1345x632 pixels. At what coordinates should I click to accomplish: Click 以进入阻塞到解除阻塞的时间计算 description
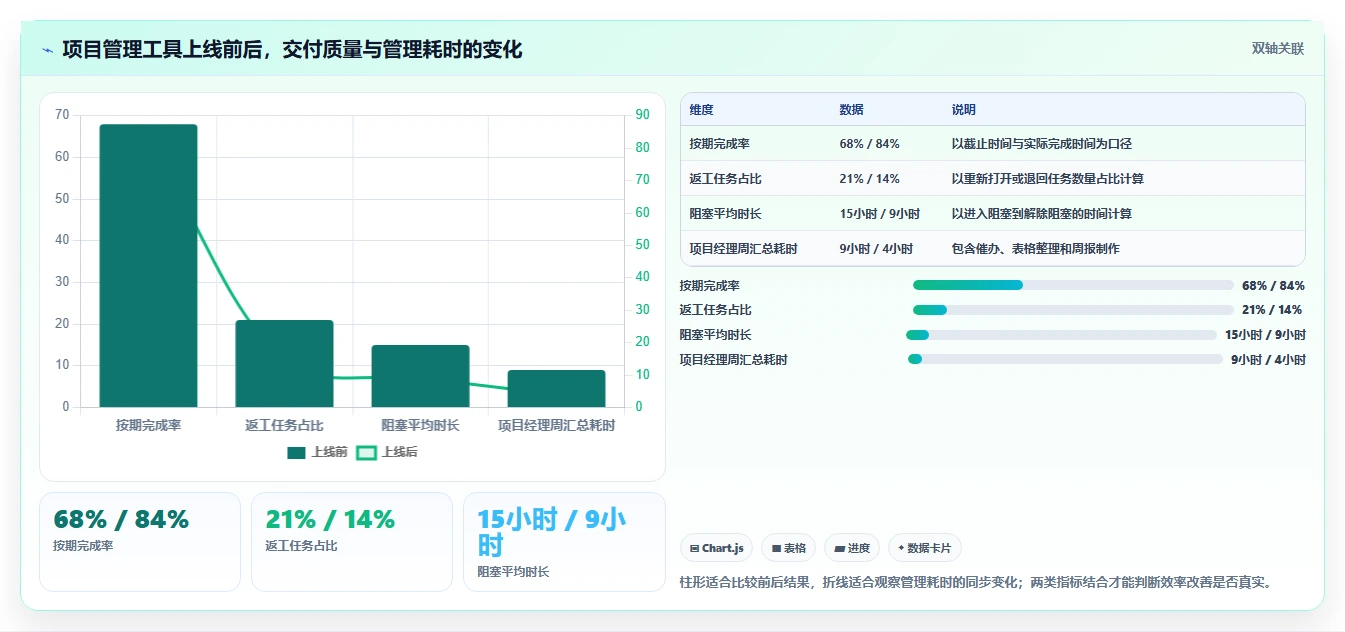(1041, 214)
